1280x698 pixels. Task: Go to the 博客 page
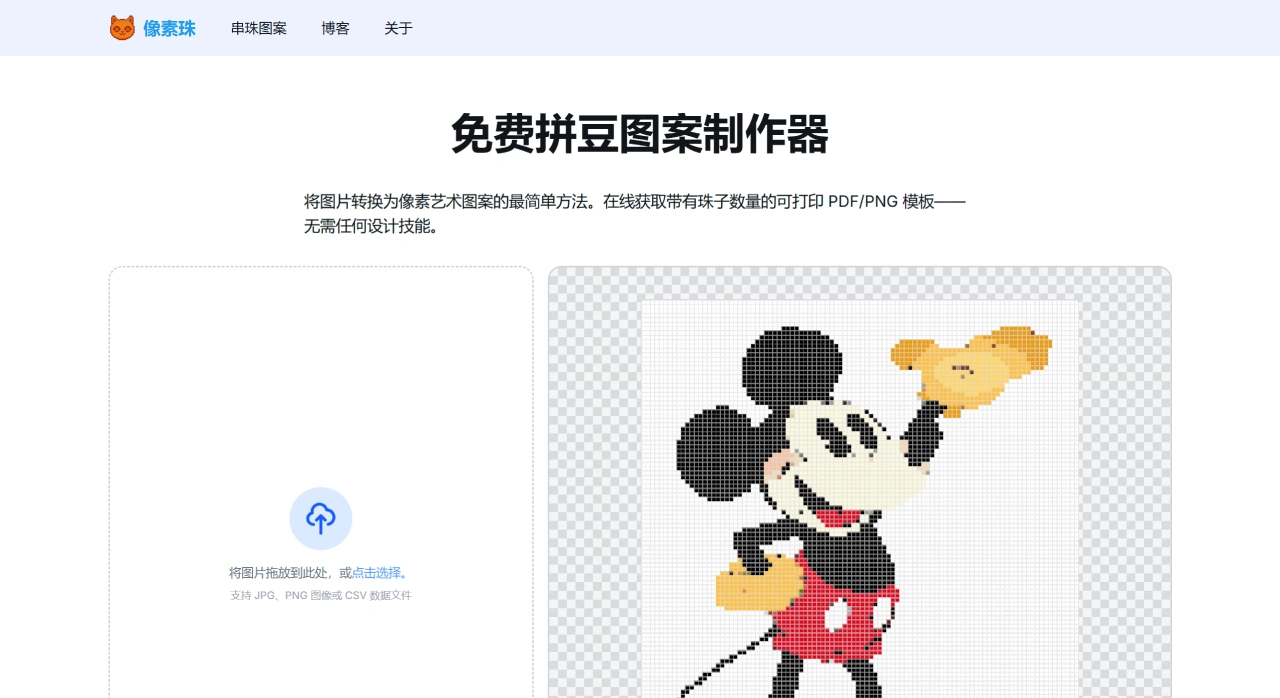(x=335, y=28)
